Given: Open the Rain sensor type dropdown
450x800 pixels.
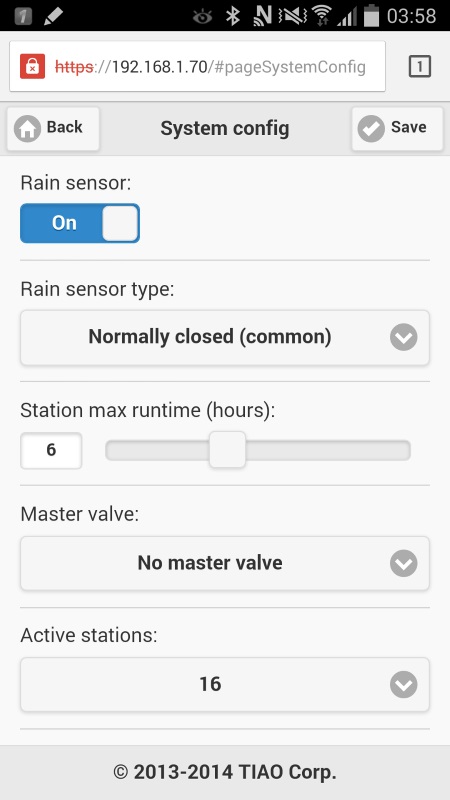Looking at the screenshot, I should coord(225,337).
